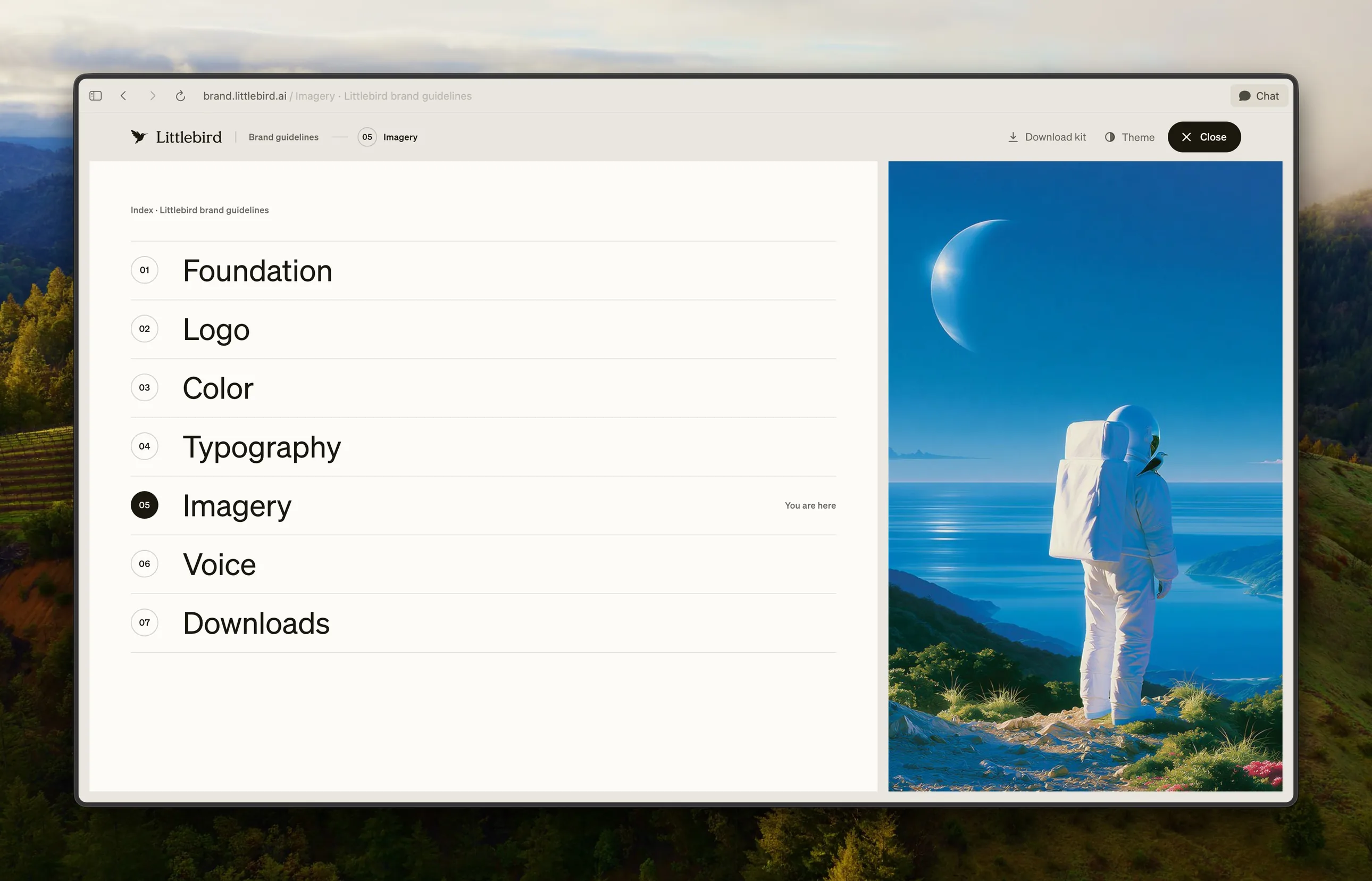Open the Logo section
Image resolution: width=1372 pixels, height=881 pixels.
(483, 329)
